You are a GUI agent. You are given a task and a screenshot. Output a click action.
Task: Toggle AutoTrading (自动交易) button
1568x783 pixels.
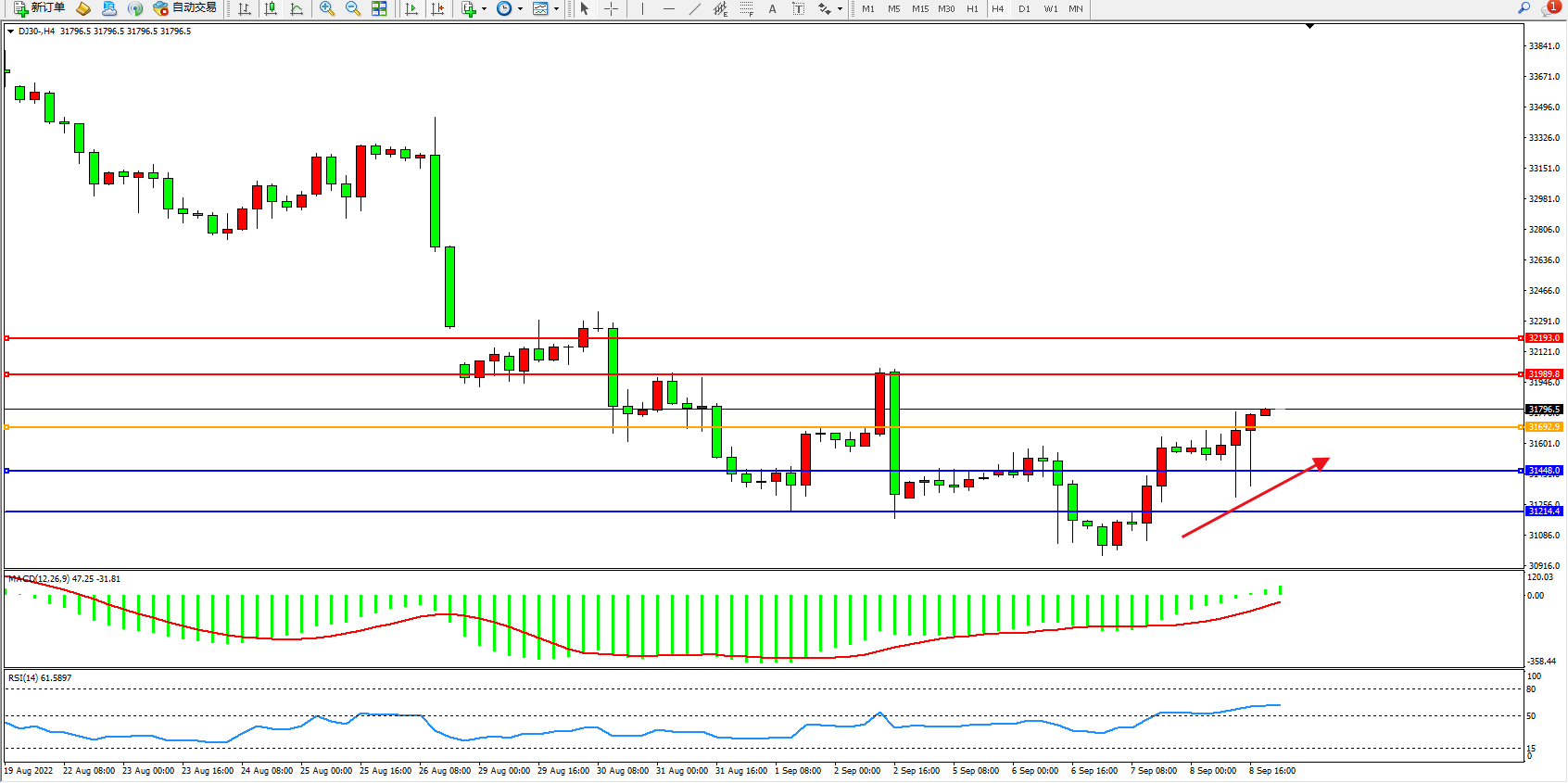pos(184,8)
